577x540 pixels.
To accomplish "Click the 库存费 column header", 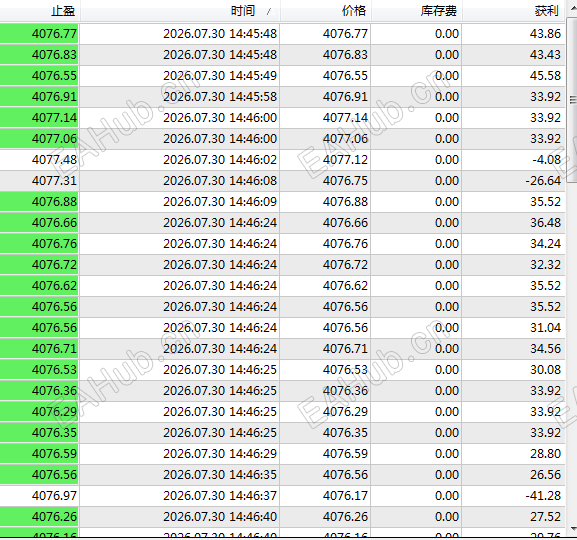I will point(417,11).
